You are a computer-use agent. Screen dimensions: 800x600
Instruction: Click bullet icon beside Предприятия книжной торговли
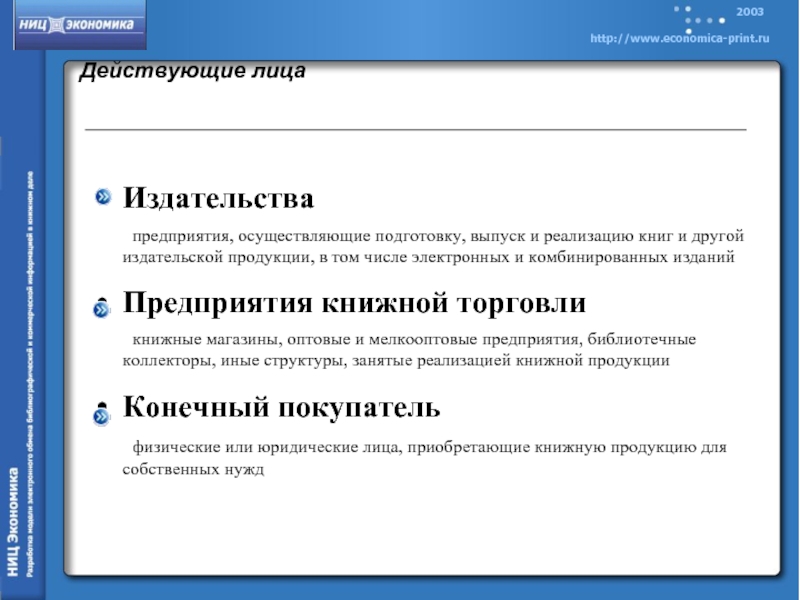pos(103,308)
